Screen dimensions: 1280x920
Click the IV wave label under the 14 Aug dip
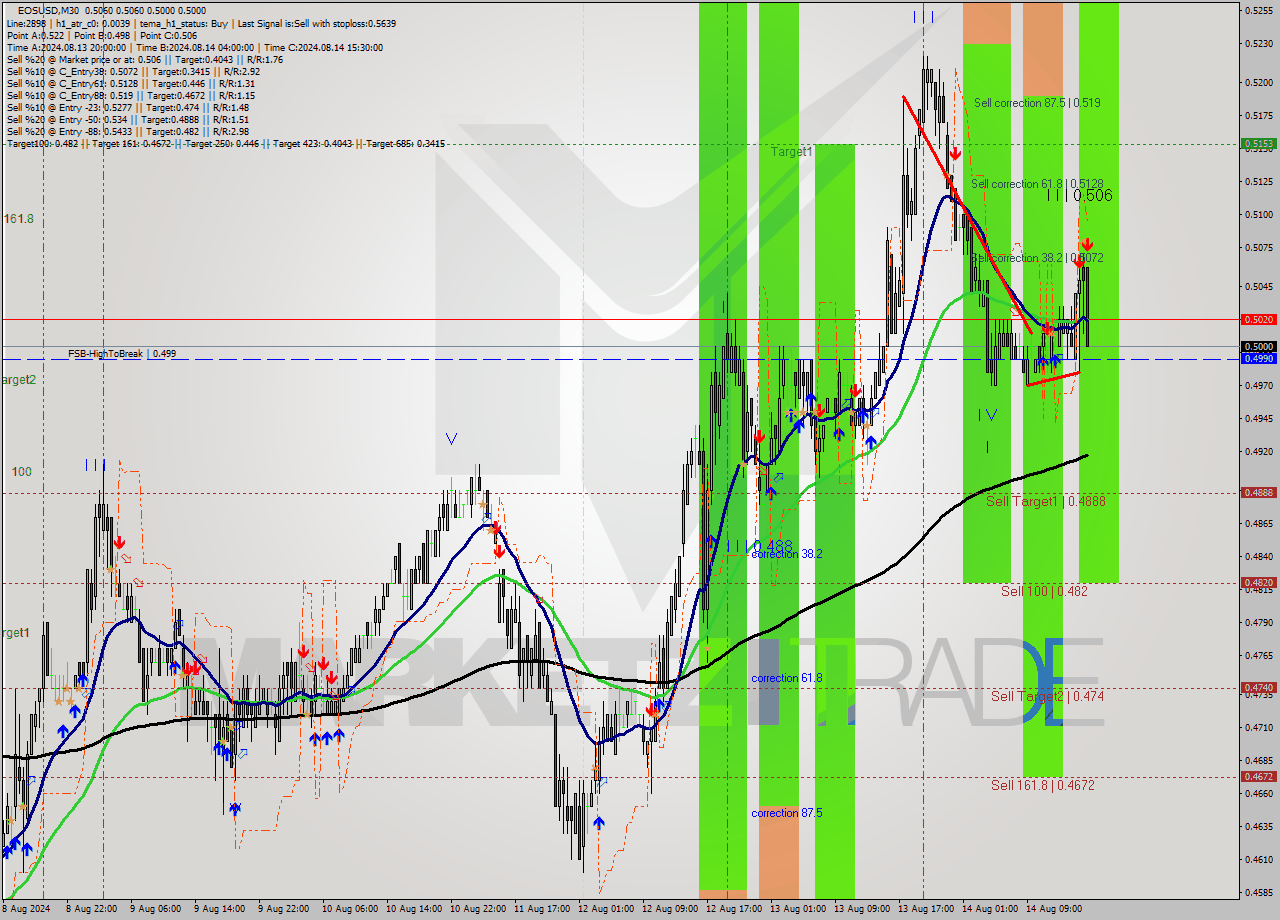pos(988,414)
